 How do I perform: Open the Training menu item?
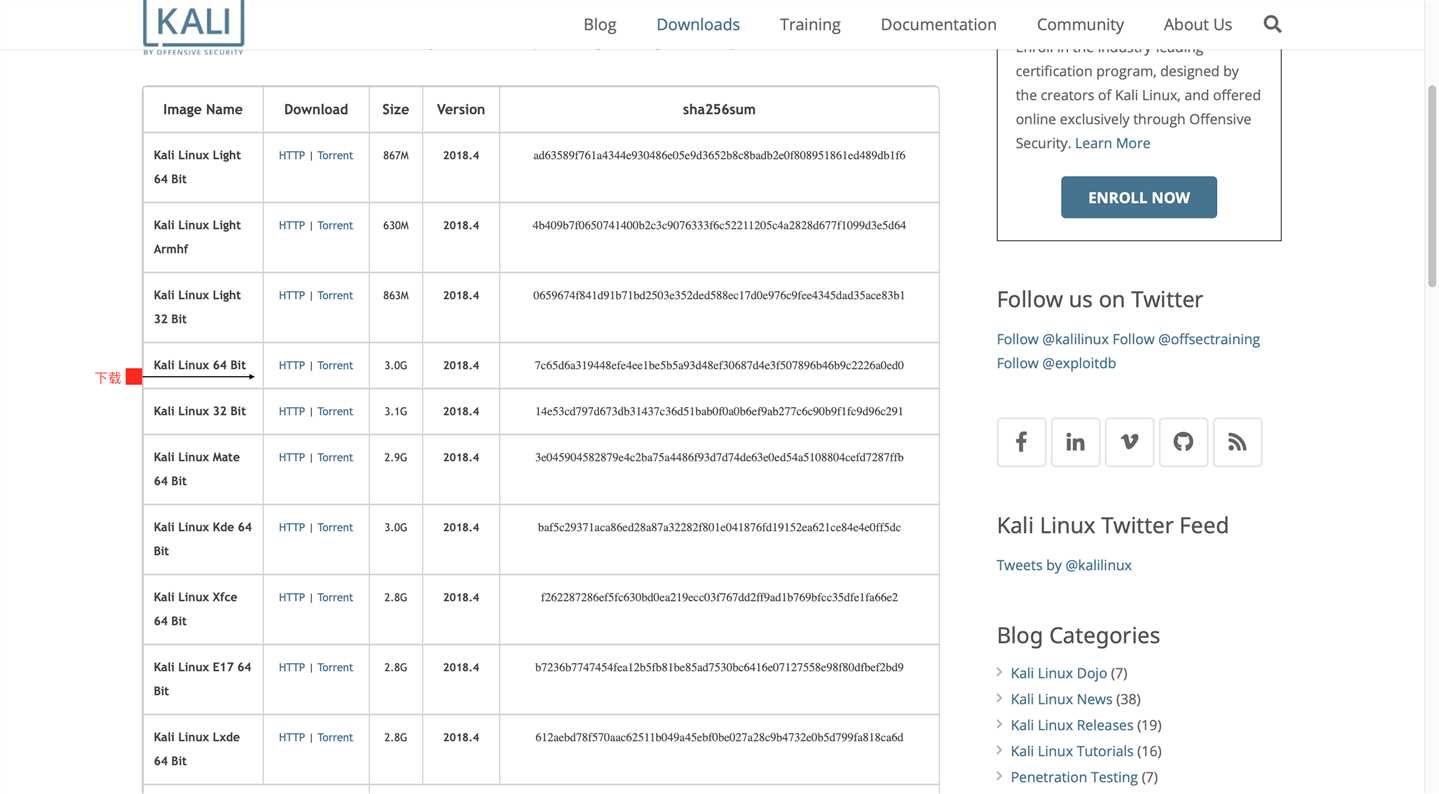tap(810, 24)
